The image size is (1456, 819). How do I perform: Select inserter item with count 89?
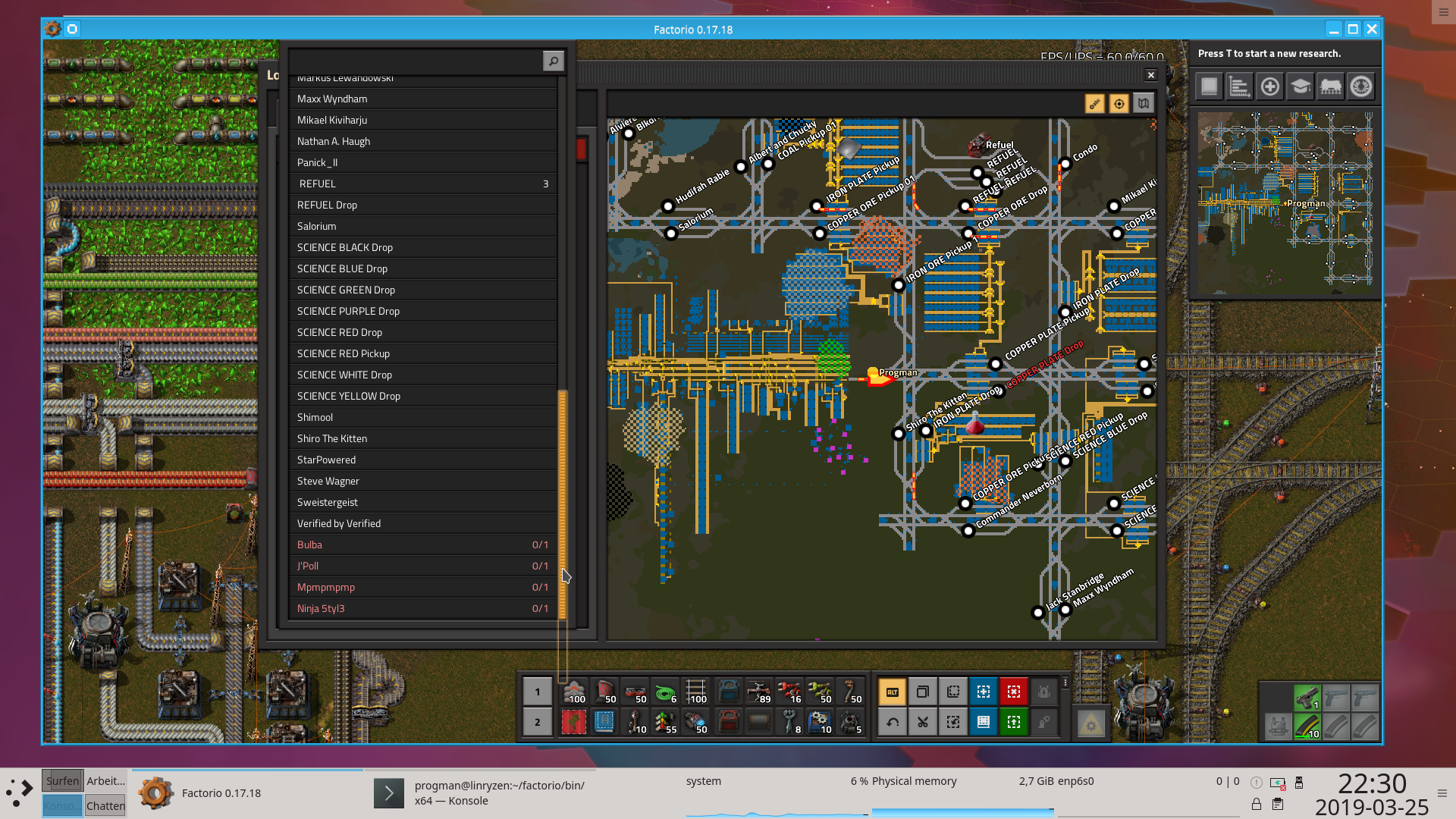tap(758, 692)
